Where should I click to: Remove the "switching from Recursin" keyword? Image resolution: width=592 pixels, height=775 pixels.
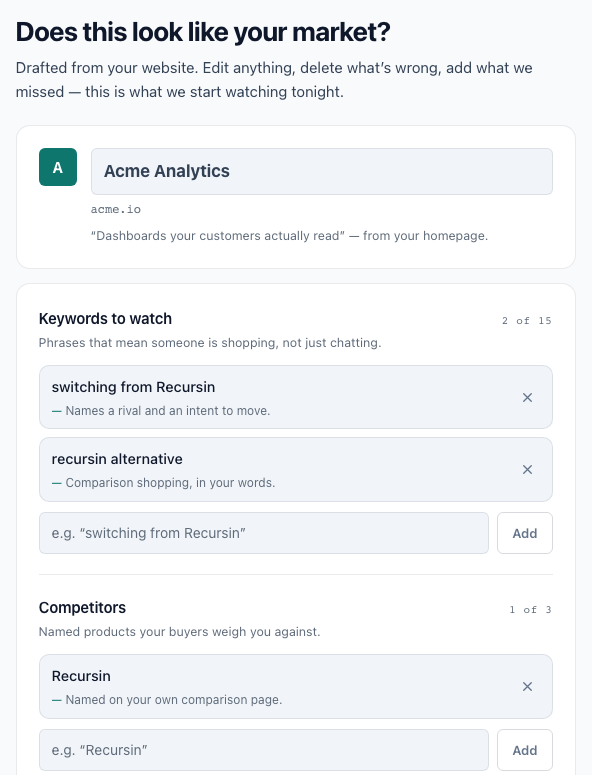tap(527, 397)
